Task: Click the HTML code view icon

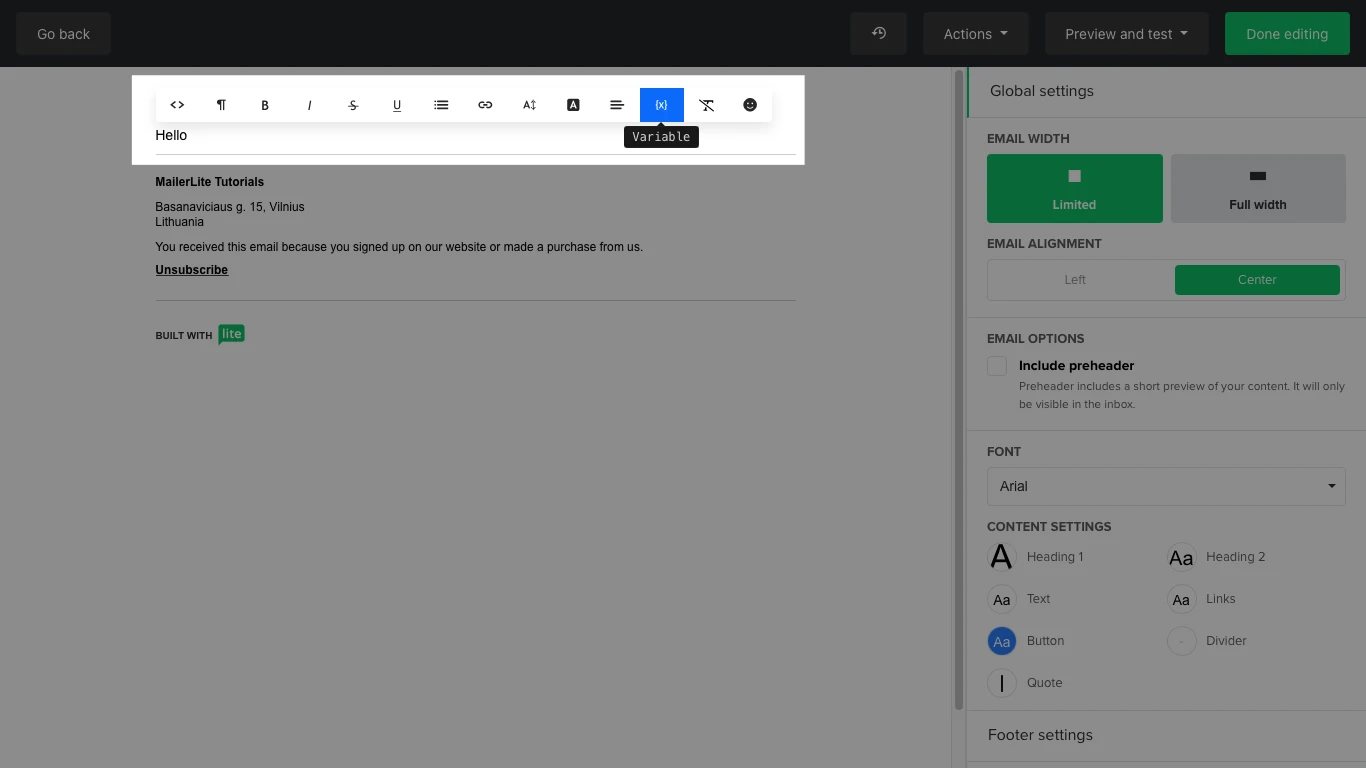Action: coord(177,105)
